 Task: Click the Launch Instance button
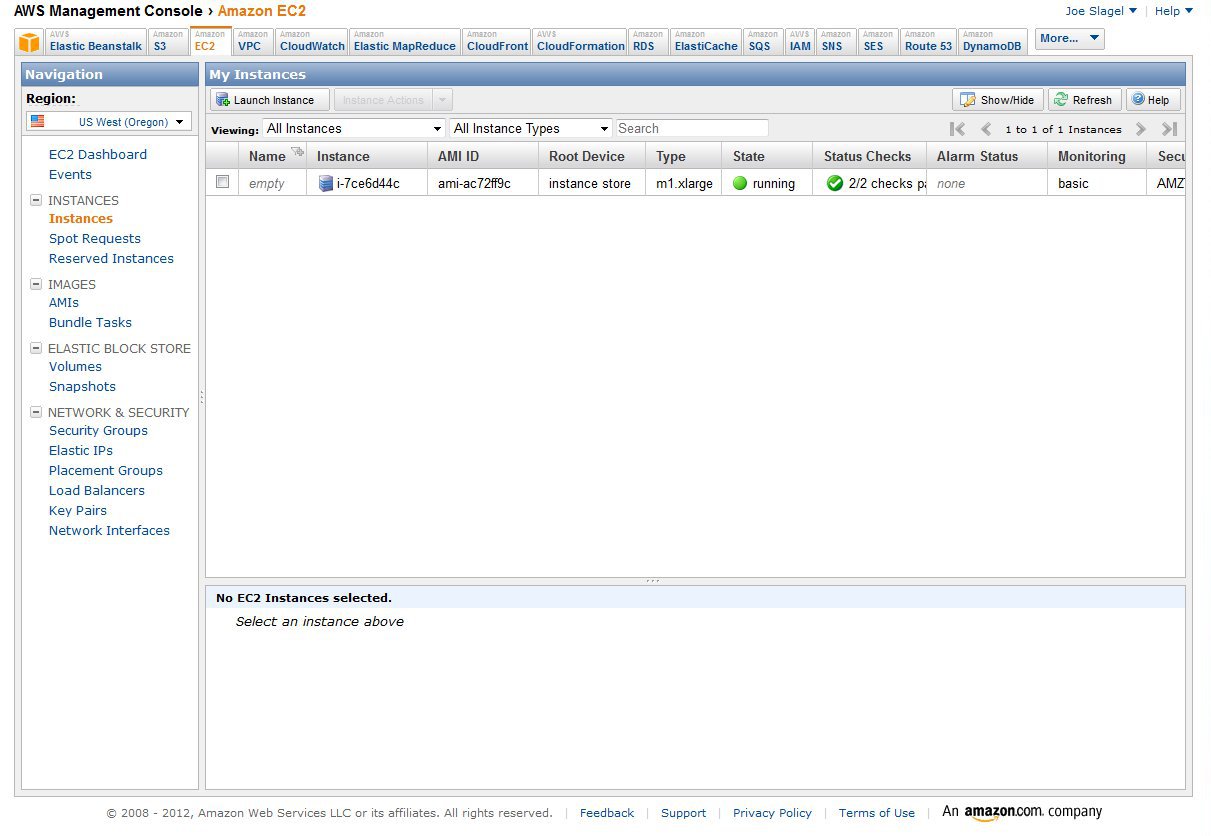pyautogui.click(x=270, y=100)
